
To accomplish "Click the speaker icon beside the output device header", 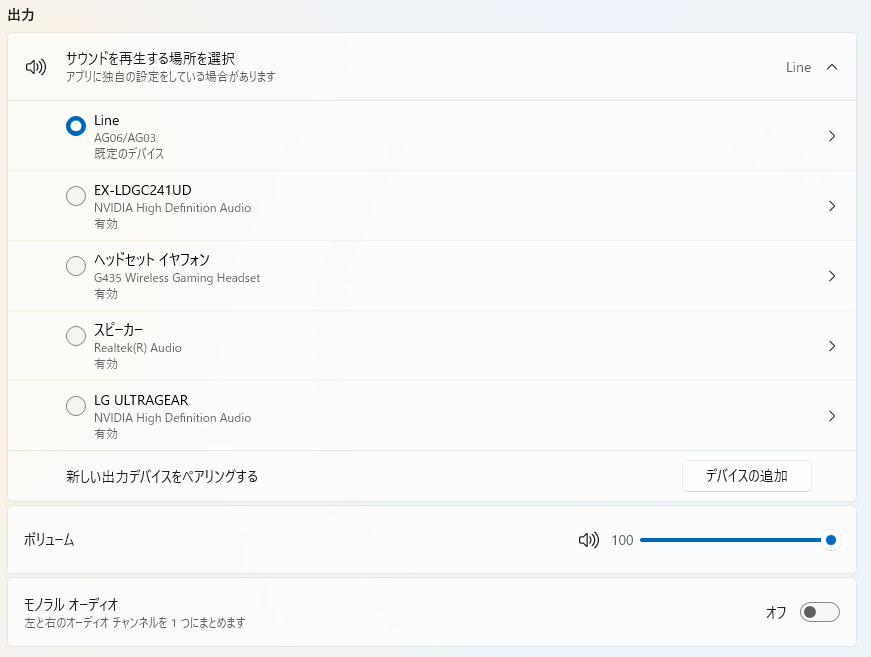I will [x=36, y=67].
